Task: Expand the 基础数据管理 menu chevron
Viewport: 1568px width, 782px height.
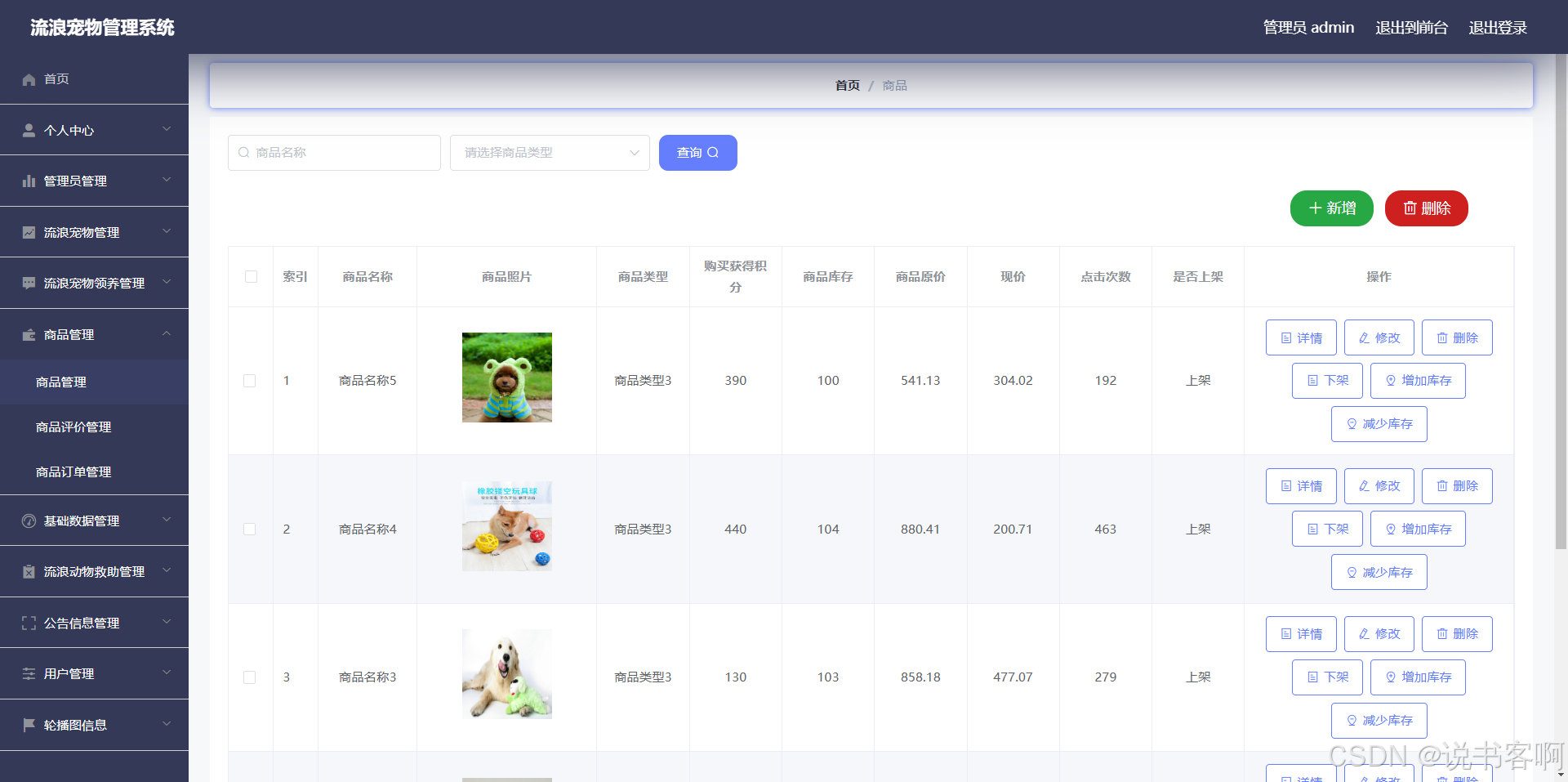Action: tap(167, 520)
